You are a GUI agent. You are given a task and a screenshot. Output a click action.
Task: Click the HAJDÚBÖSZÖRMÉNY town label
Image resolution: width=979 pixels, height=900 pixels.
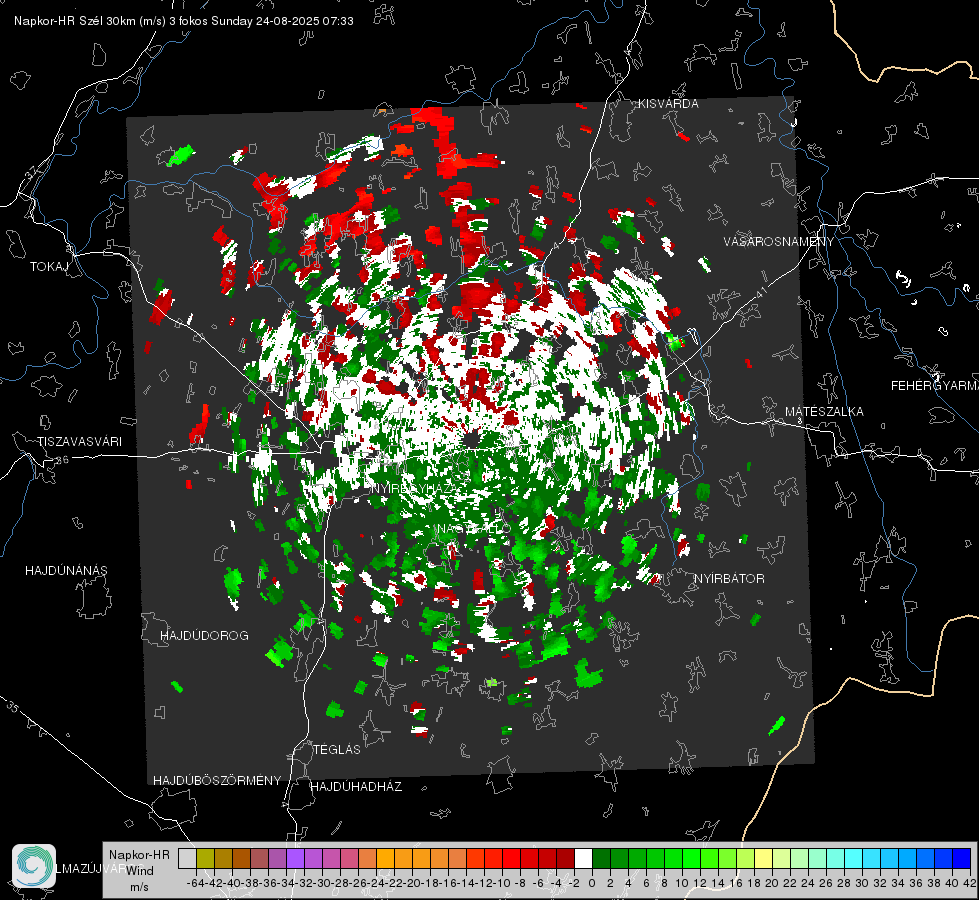pos(217,781)
